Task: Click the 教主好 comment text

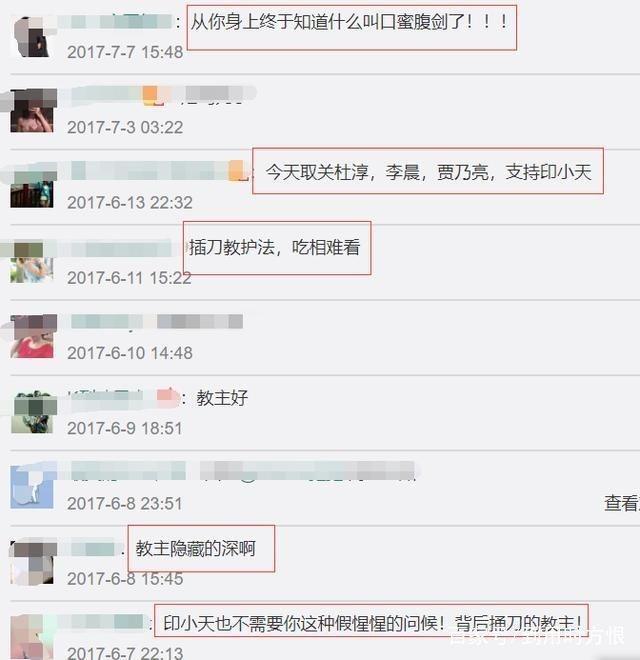Action: (x=222, y=398)
